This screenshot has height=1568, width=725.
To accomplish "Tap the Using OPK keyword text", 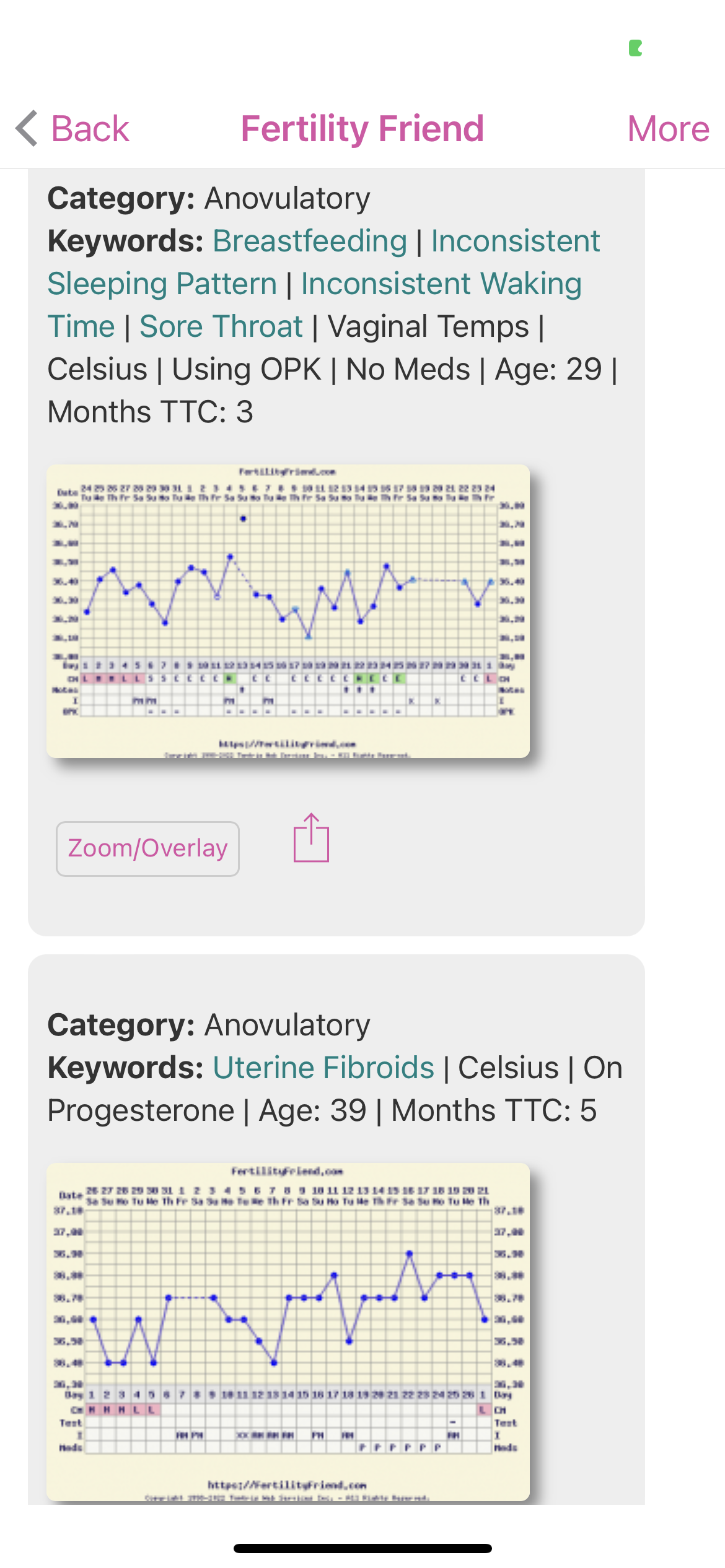I will tap(246, 369).
